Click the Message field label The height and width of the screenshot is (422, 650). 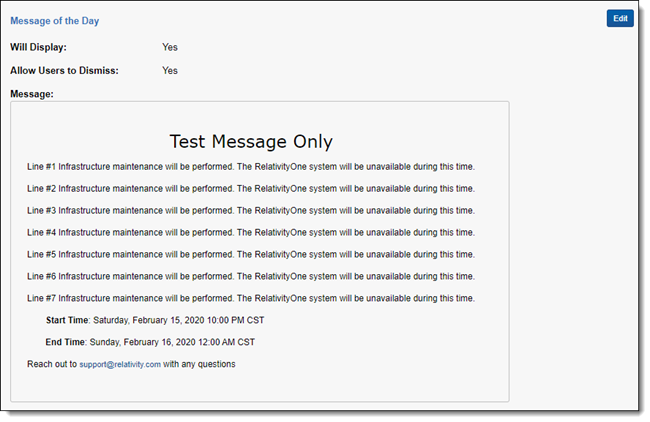click(32, 94)
